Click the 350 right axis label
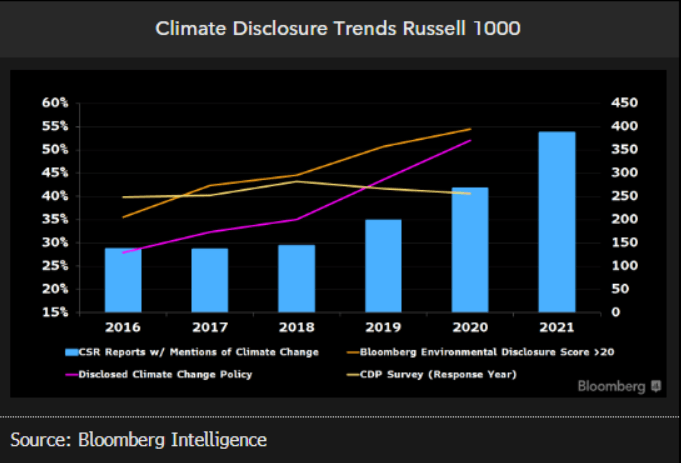Image resolution: width=681 pixels, height=463 pixels. coord(625,150)
